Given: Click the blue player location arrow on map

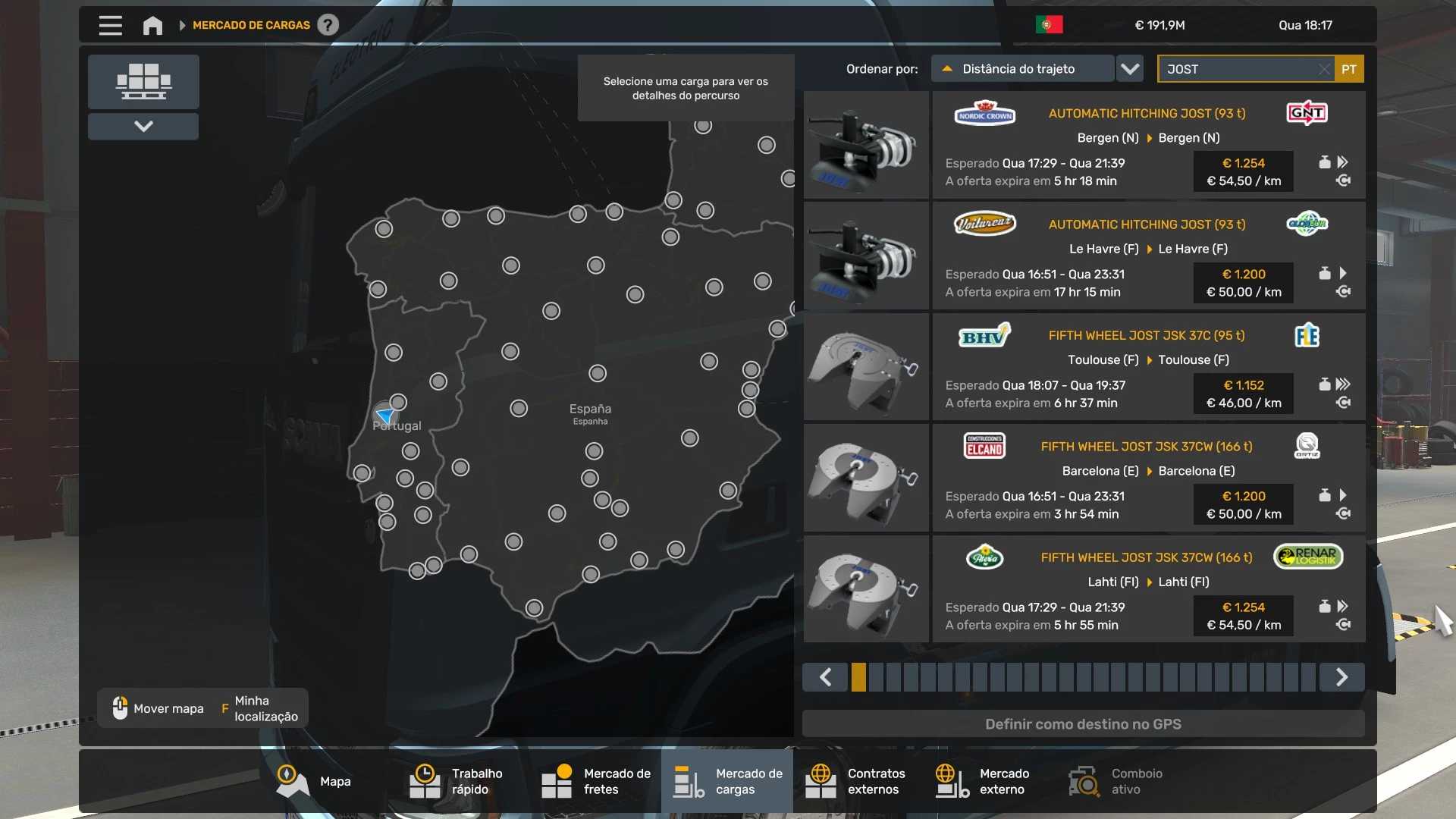Looking at the screenshot, I should click(x=385, y=416).
